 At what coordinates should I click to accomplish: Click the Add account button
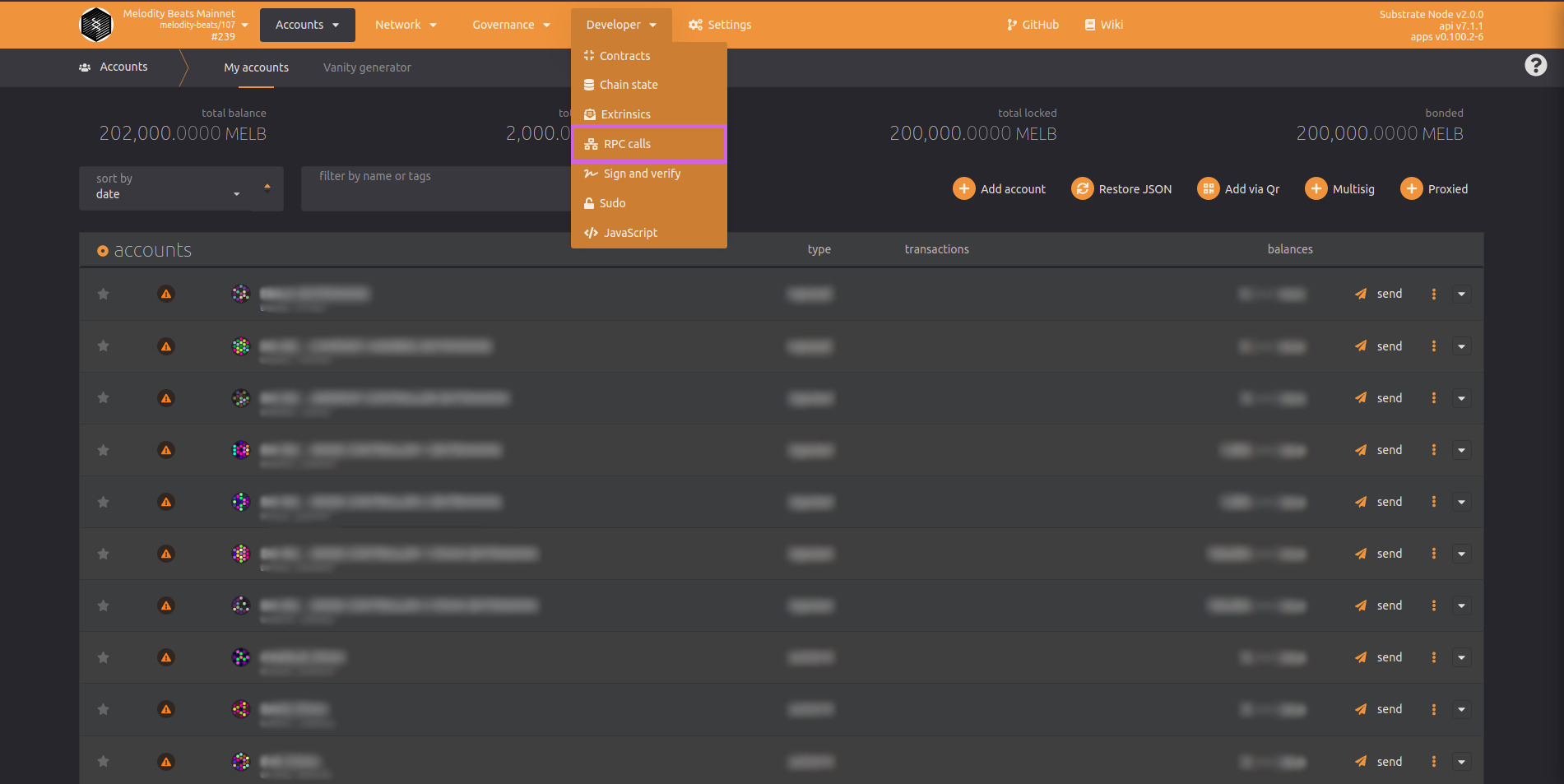coord(999,189)
